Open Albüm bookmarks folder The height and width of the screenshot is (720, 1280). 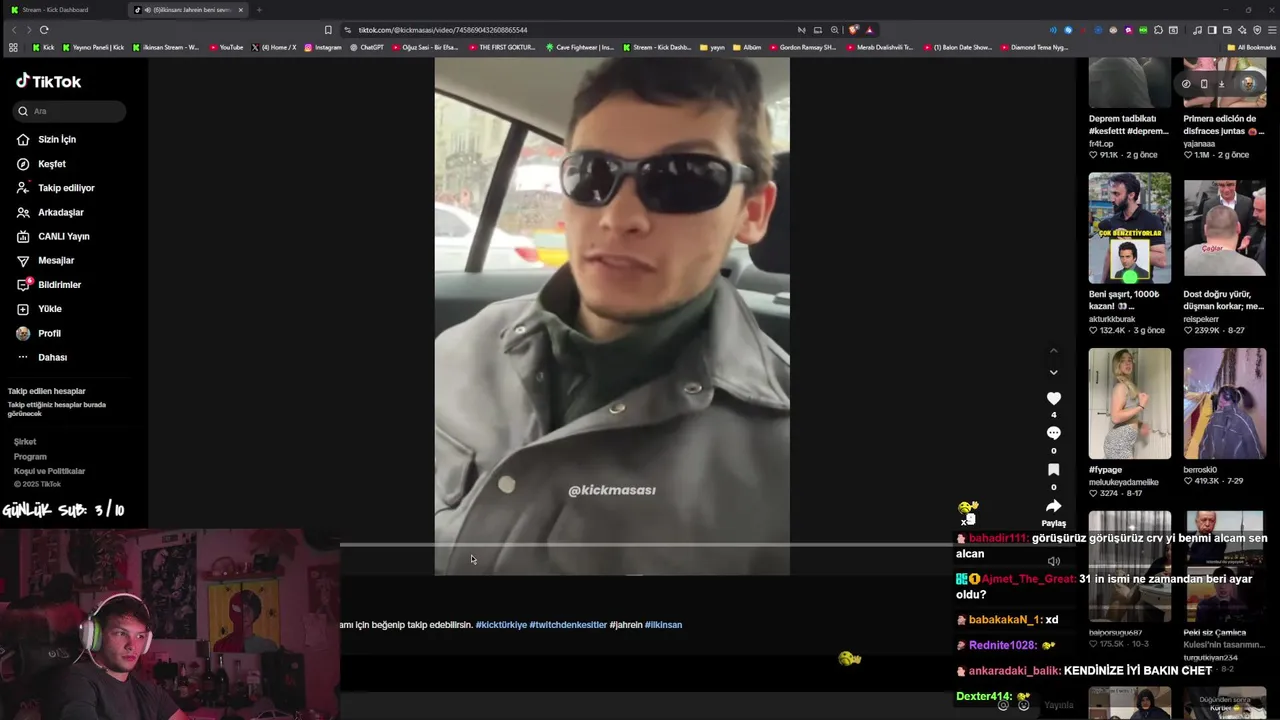click(747, 47)
